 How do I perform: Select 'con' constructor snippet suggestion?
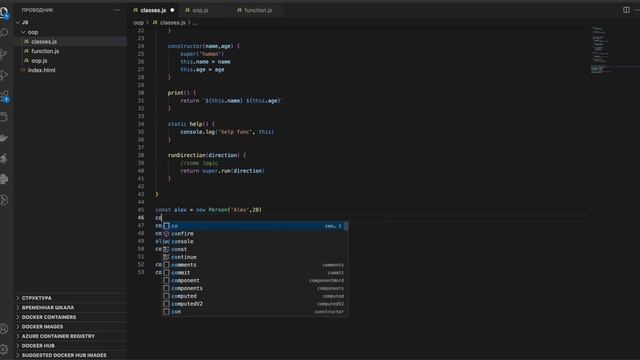click(x=253, y=312)
